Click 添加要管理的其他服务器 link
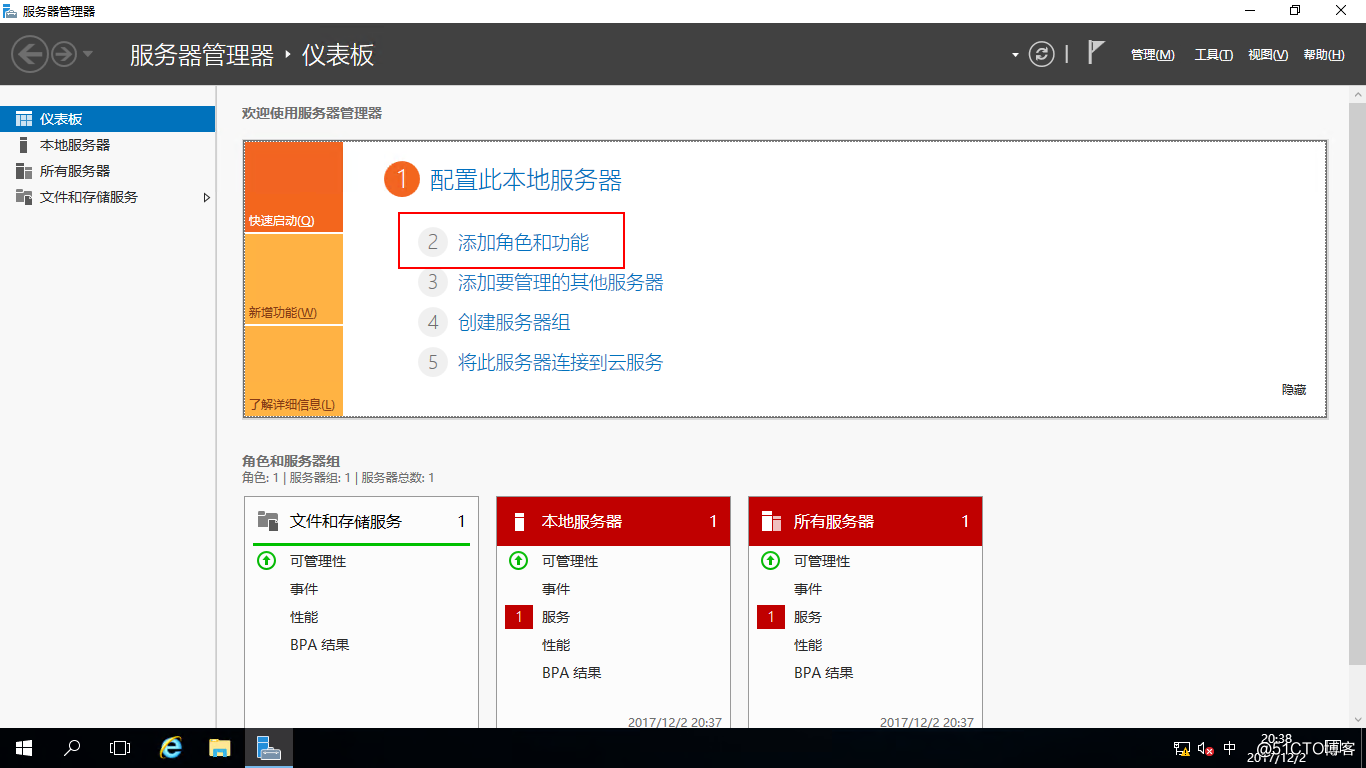Image resolution: width=1366 pixels, height=768 pixels. 560,282
